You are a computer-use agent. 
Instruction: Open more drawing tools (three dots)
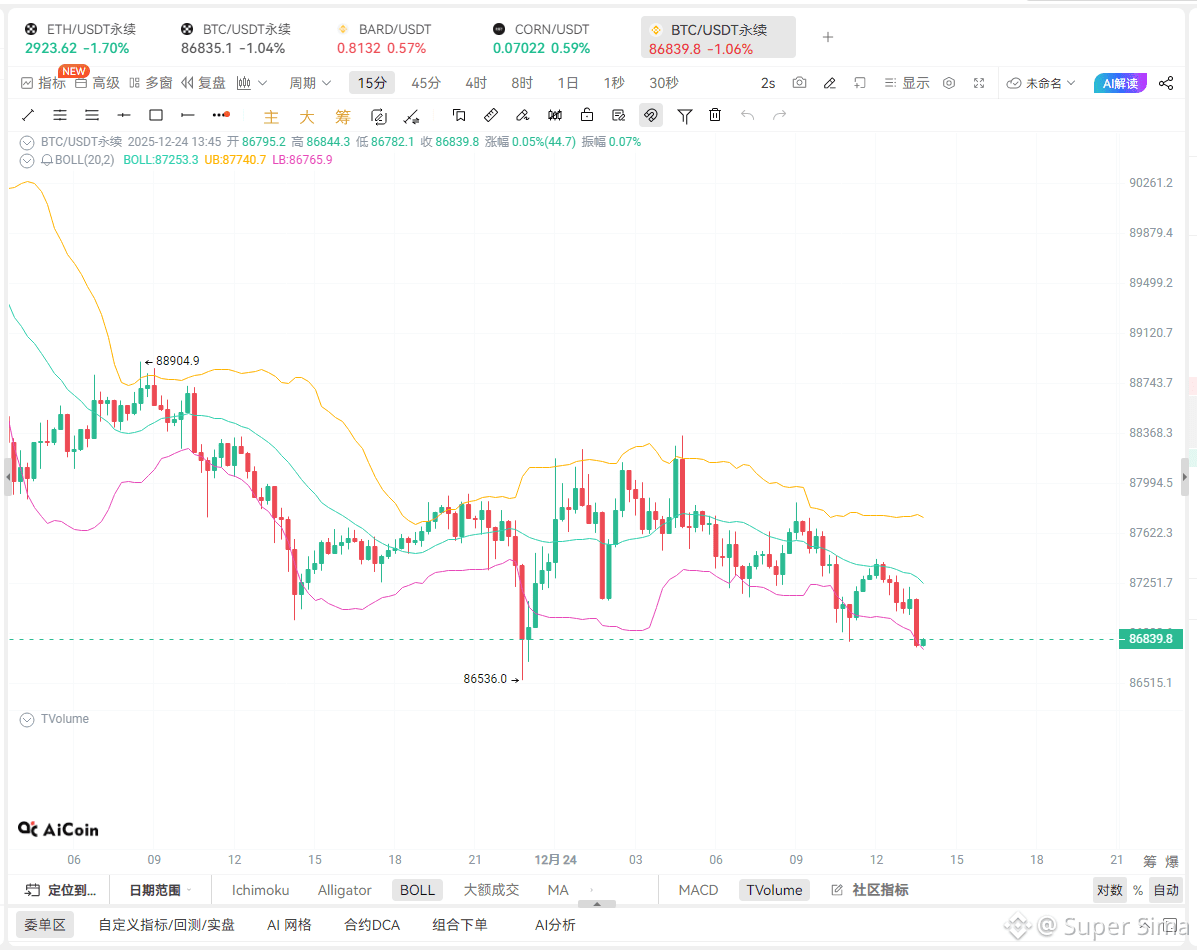click(221, 115)
